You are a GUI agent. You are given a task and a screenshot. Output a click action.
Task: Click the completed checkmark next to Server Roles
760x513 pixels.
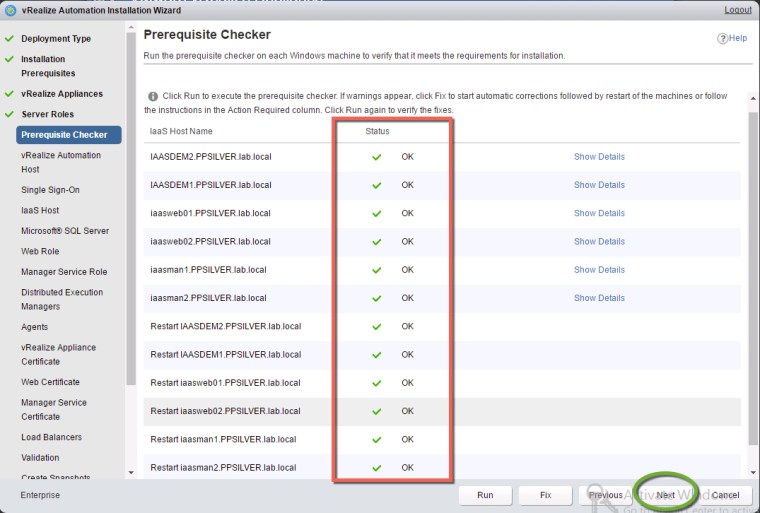9,114
